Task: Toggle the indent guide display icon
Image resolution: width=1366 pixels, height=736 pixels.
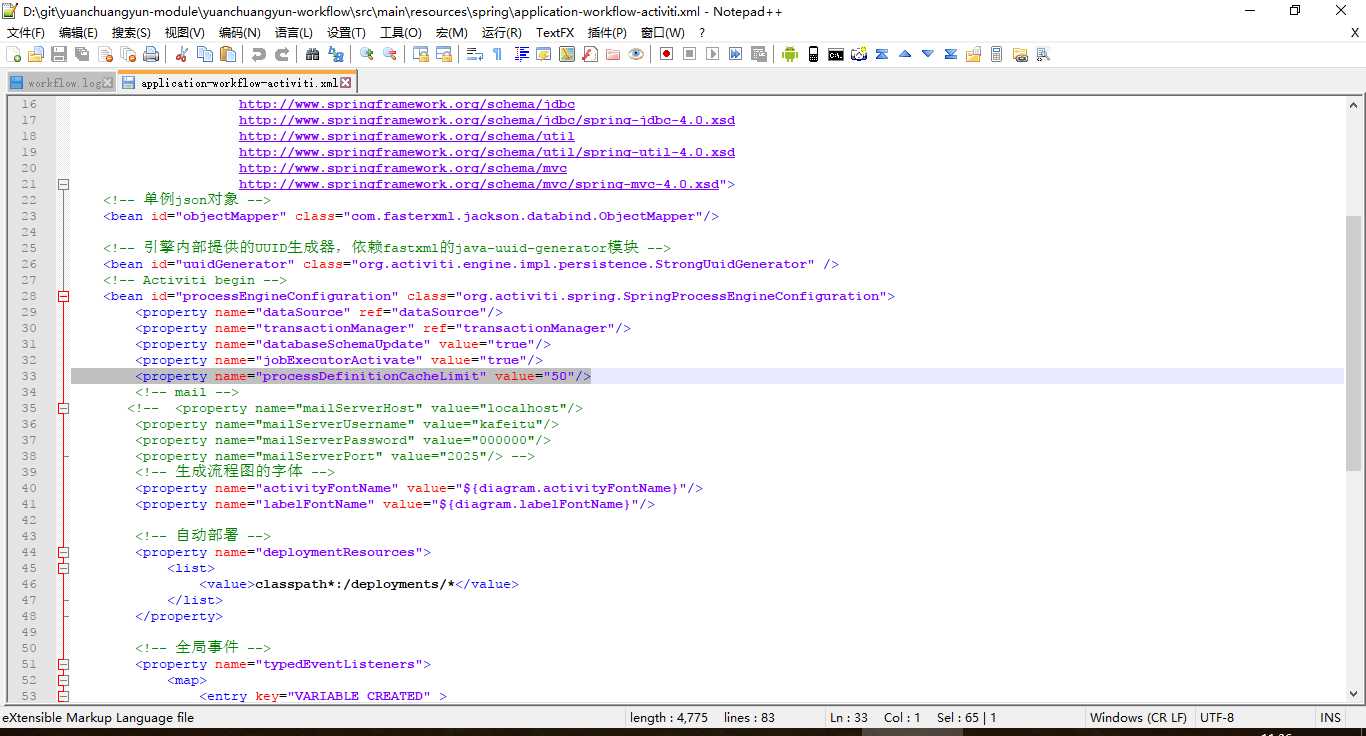Action: click(x=521, y=54)
